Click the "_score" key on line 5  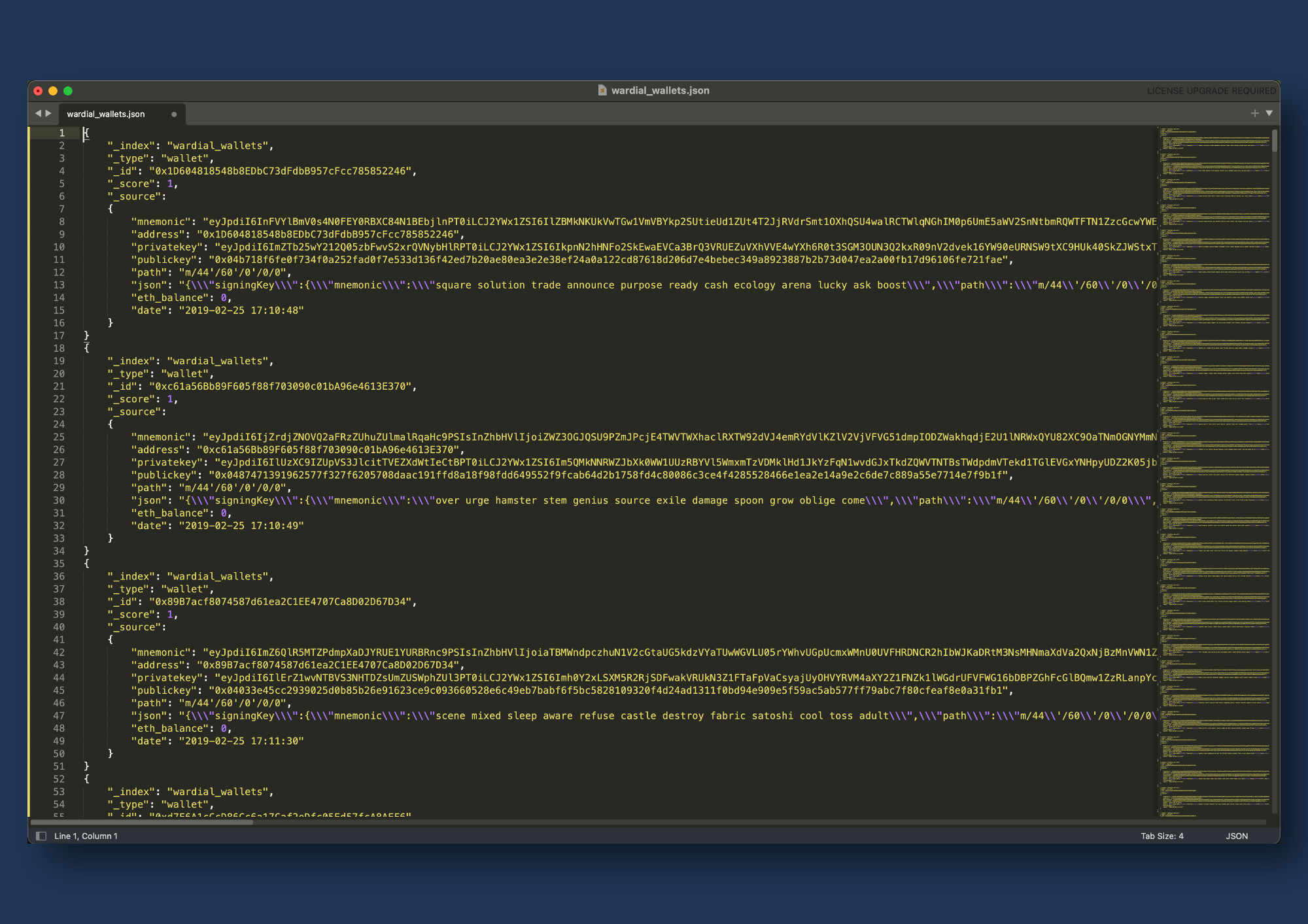coord(134,184)
